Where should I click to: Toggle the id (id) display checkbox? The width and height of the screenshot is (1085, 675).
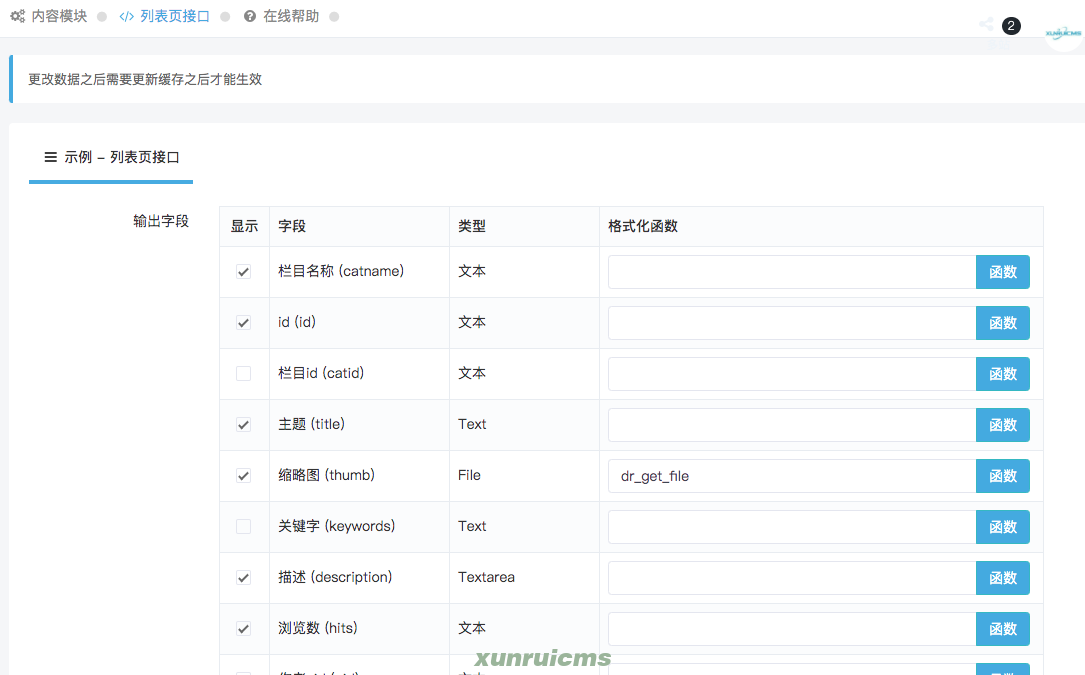tap(244, 323)
